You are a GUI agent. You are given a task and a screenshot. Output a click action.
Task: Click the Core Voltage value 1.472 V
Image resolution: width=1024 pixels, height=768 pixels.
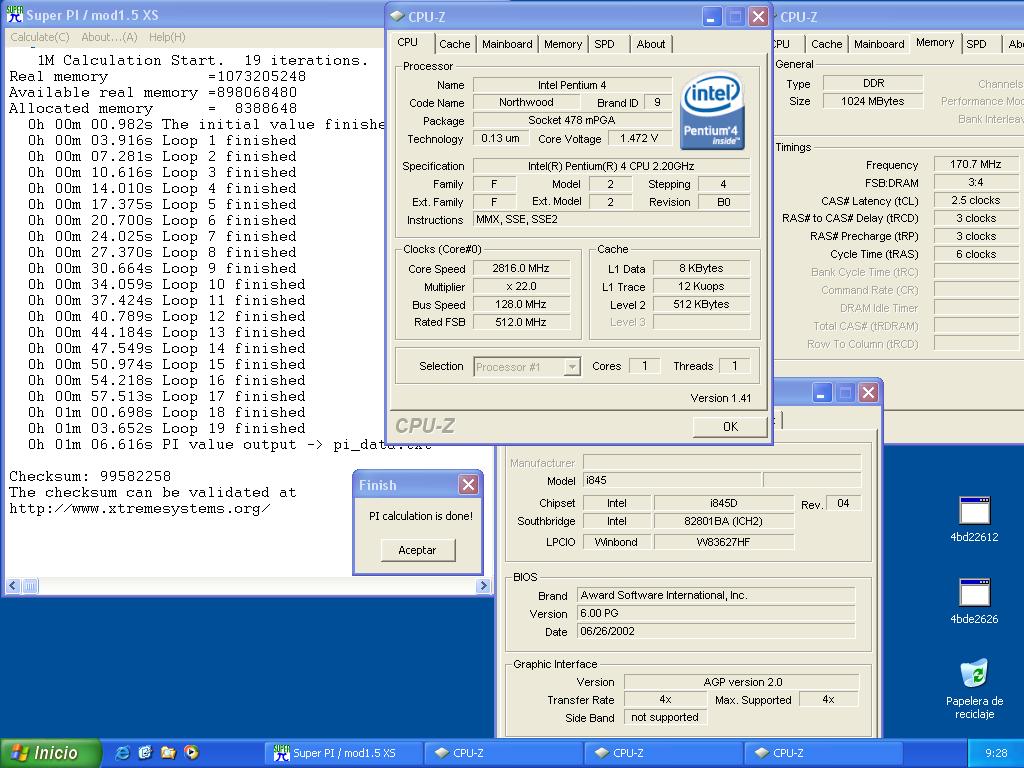pyautogui.click(x=639, y=138)
